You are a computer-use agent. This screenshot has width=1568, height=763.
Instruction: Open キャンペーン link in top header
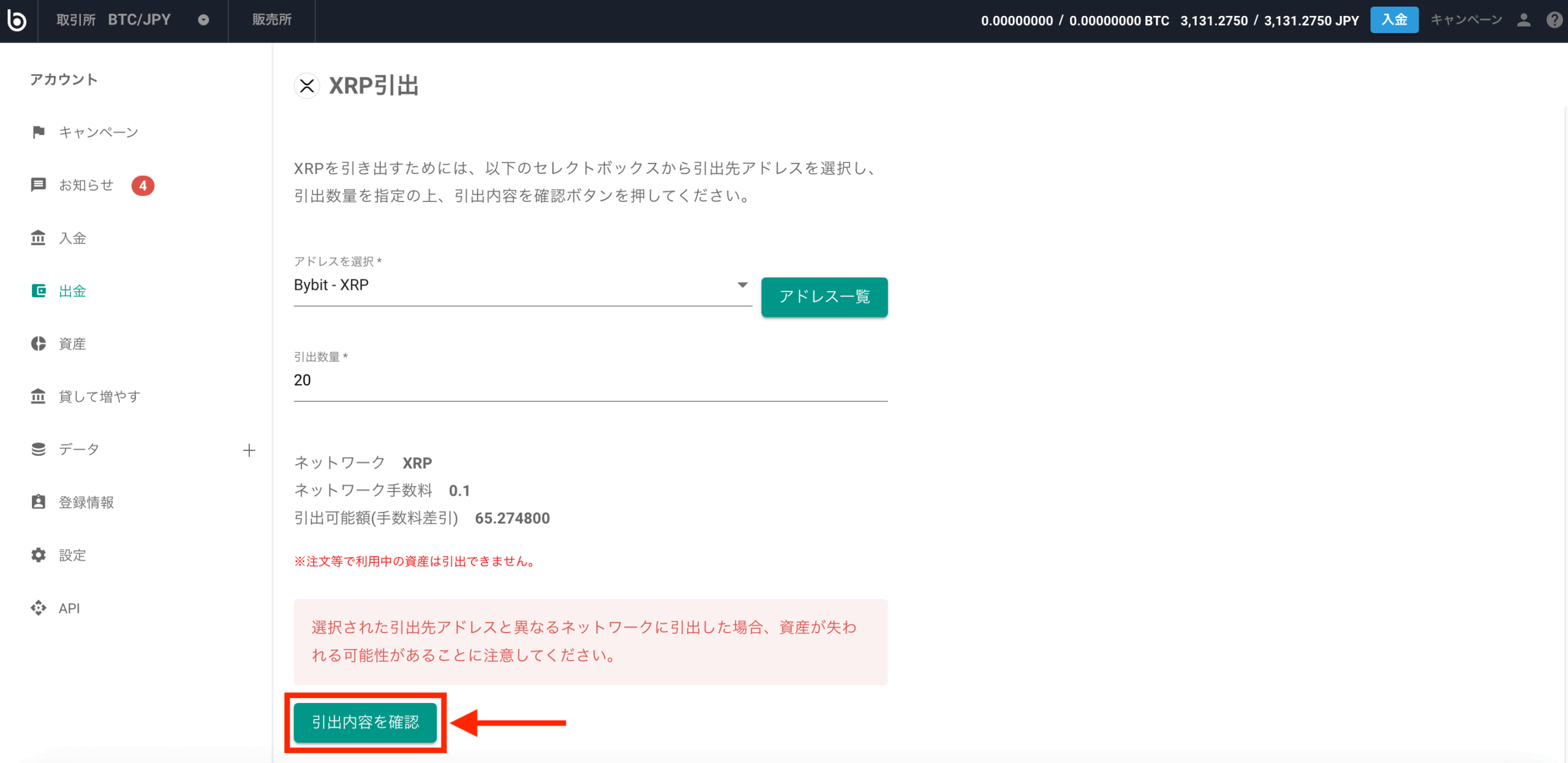[1466, 20]
